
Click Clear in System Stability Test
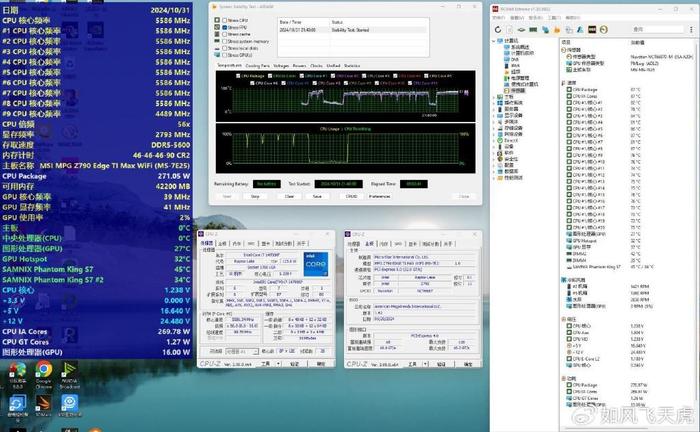(x=289, y=196)
